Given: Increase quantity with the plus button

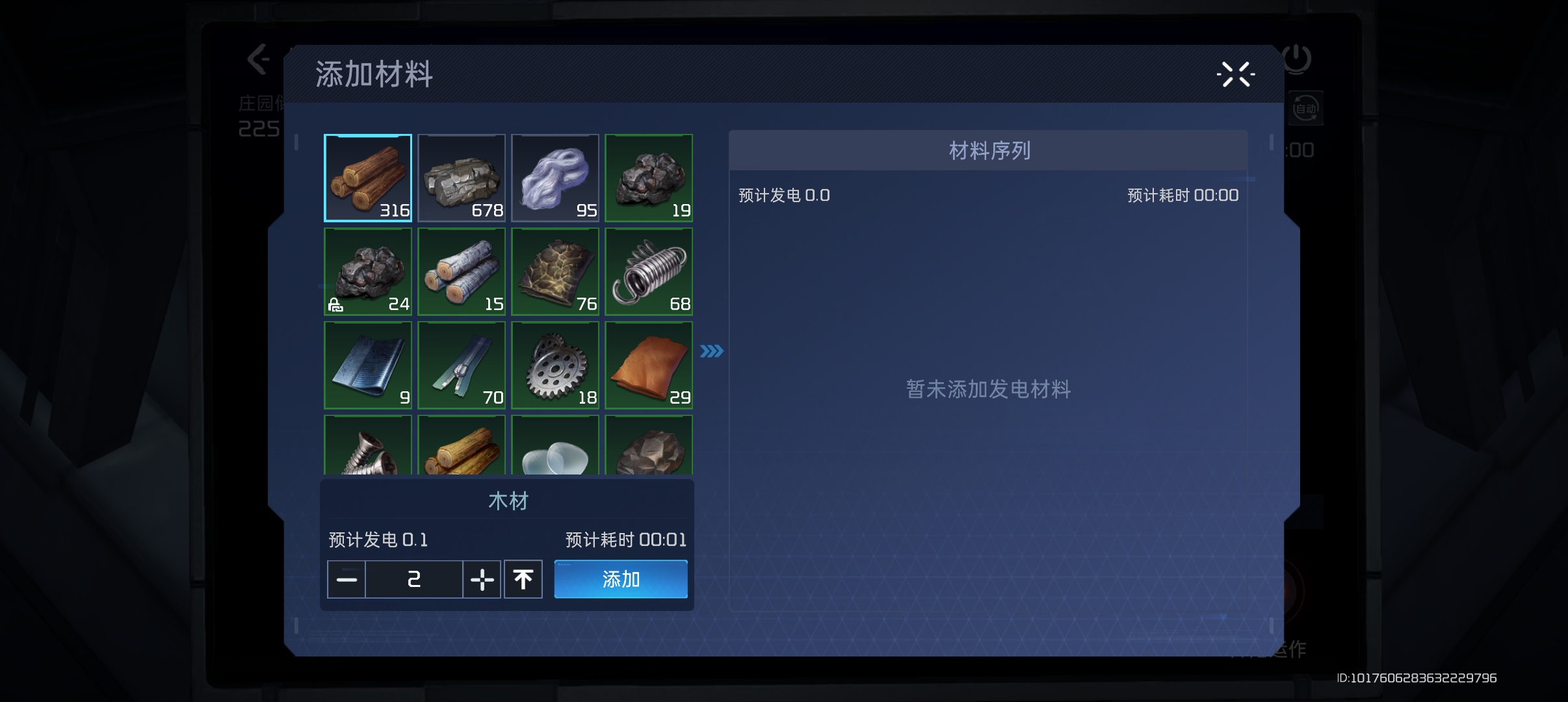Looking at the screenshot, I should click(x=482, y=579).
